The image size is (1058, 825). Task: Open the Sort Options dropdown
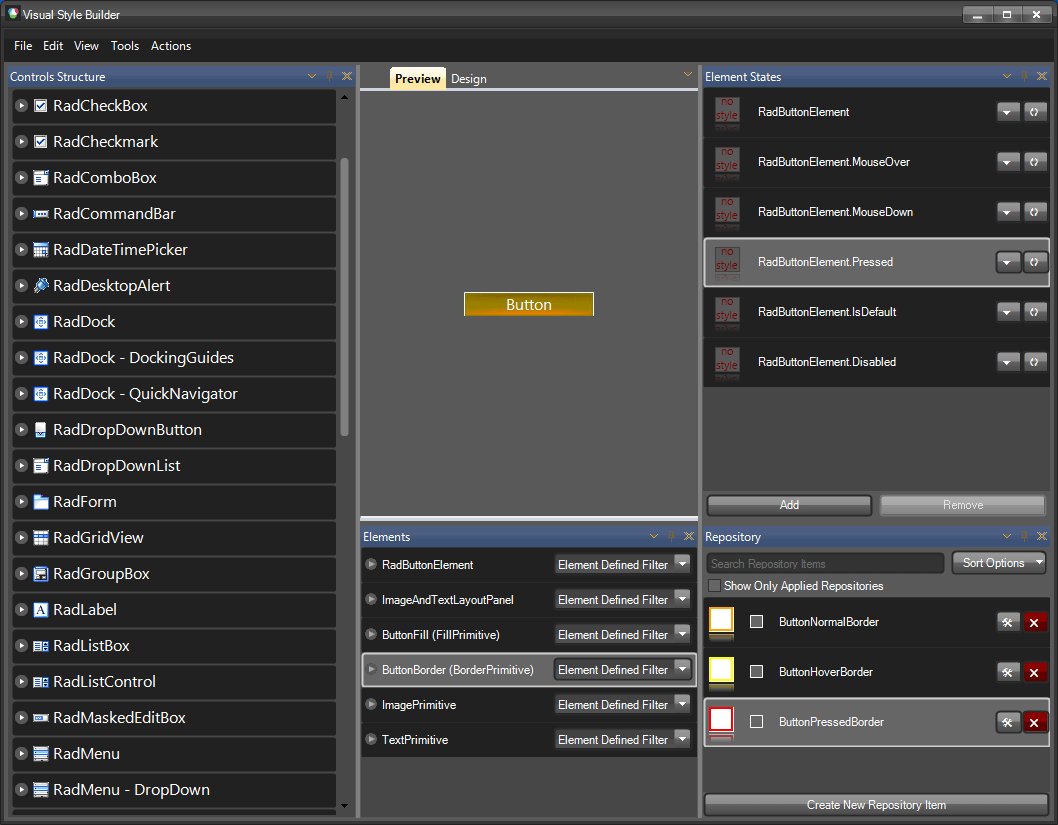[999, 562]
